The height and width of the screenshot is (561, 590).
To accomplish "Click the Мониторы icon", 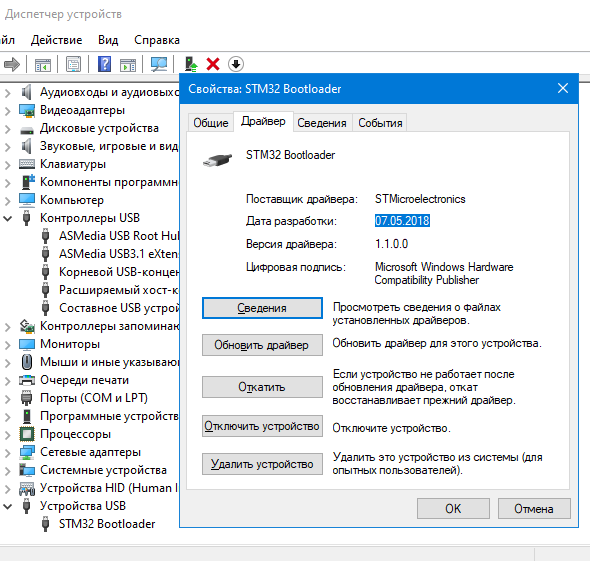I will click(x=27, y=344).
